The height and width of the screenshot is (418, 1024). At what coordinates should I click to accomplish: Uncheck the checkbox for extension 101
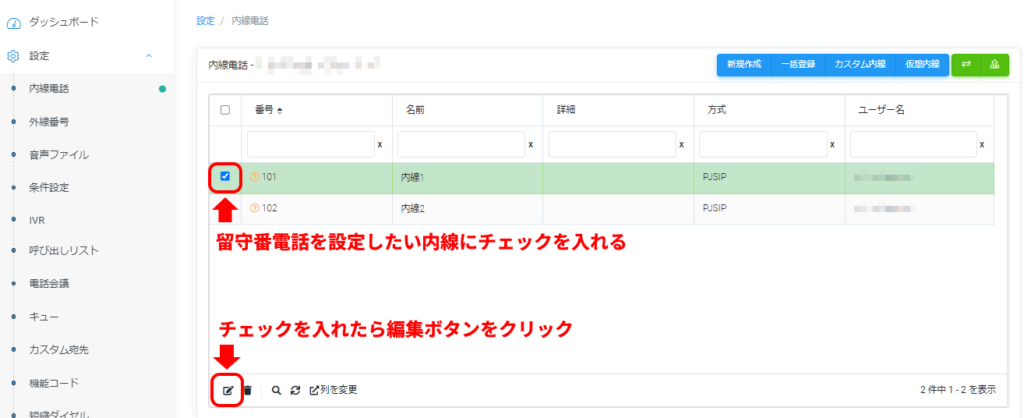tap(225, 177)
